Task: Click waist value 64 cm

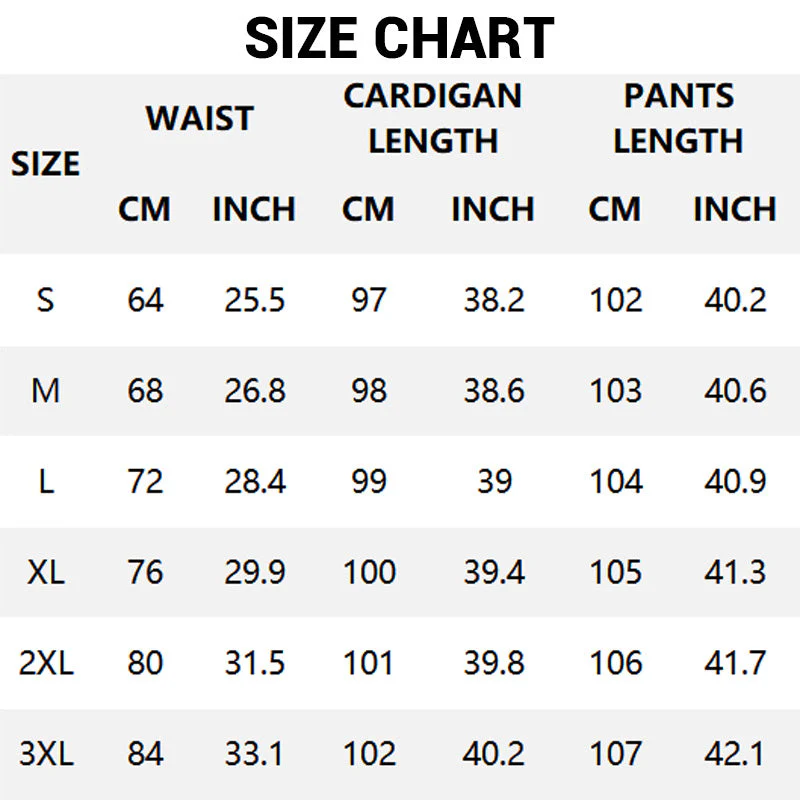Action: click(x=145, y=299)
